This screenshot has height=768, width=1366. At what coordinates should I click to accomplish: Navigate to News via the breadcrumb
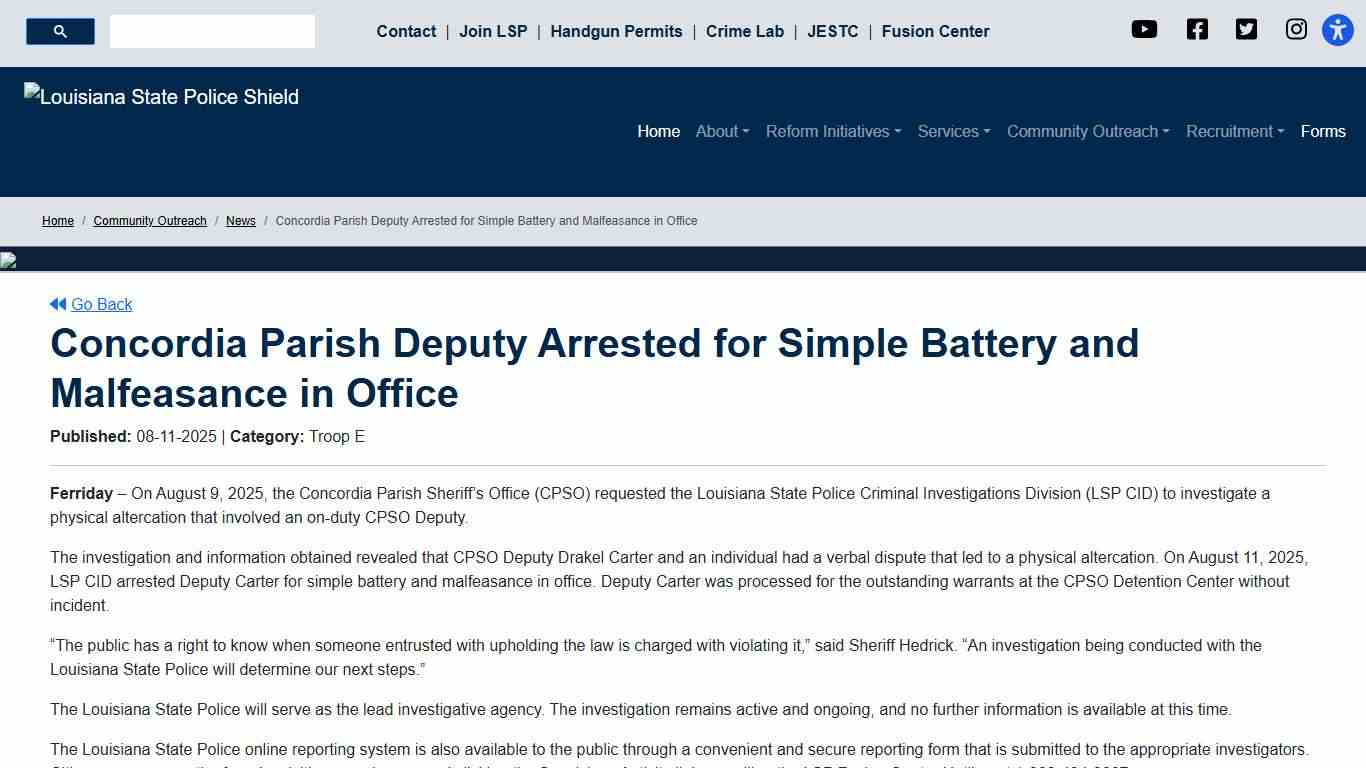tap(240, 221)
